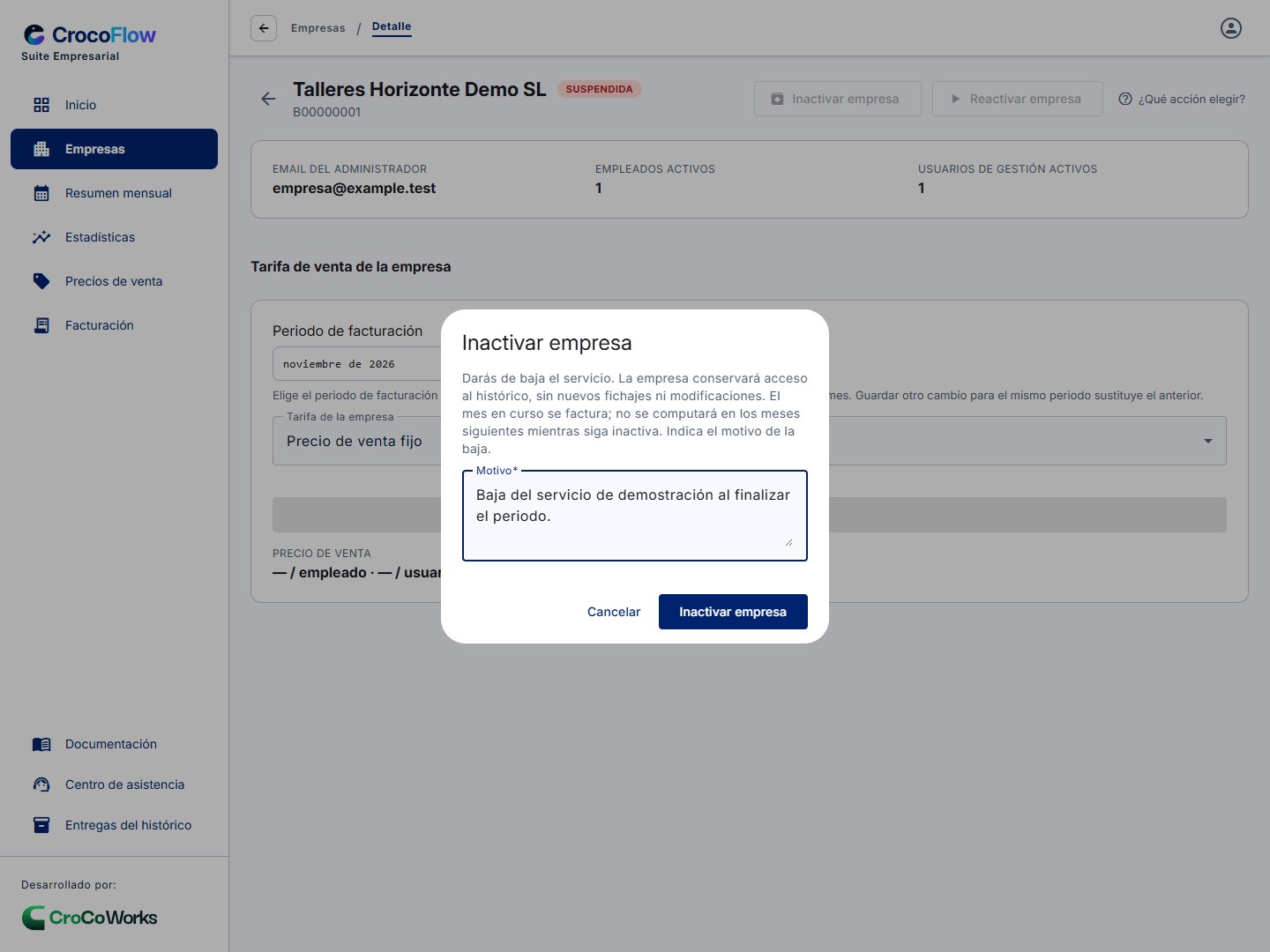Screen dimensions: 1270x952
Task: Click the Detalle breadcrumb tab
Action: point(392,27)
